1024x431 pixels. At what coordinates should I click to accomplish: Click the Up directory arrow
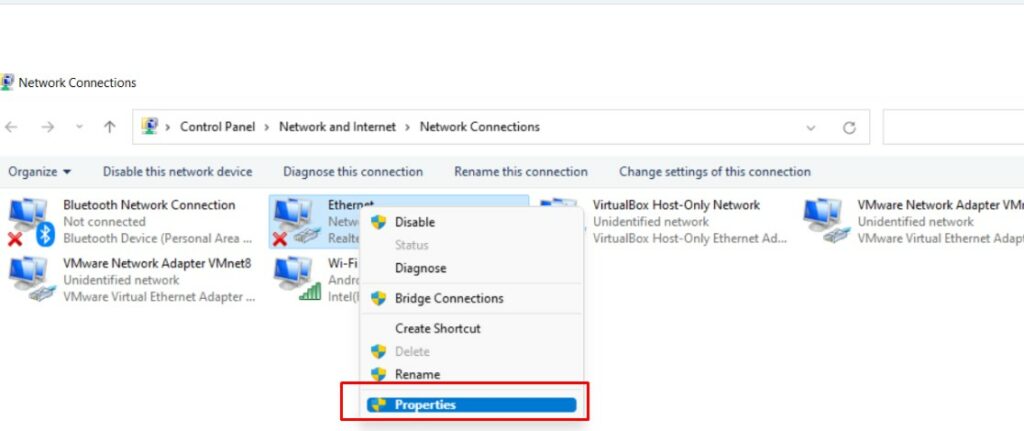click(x=110, y=127)
